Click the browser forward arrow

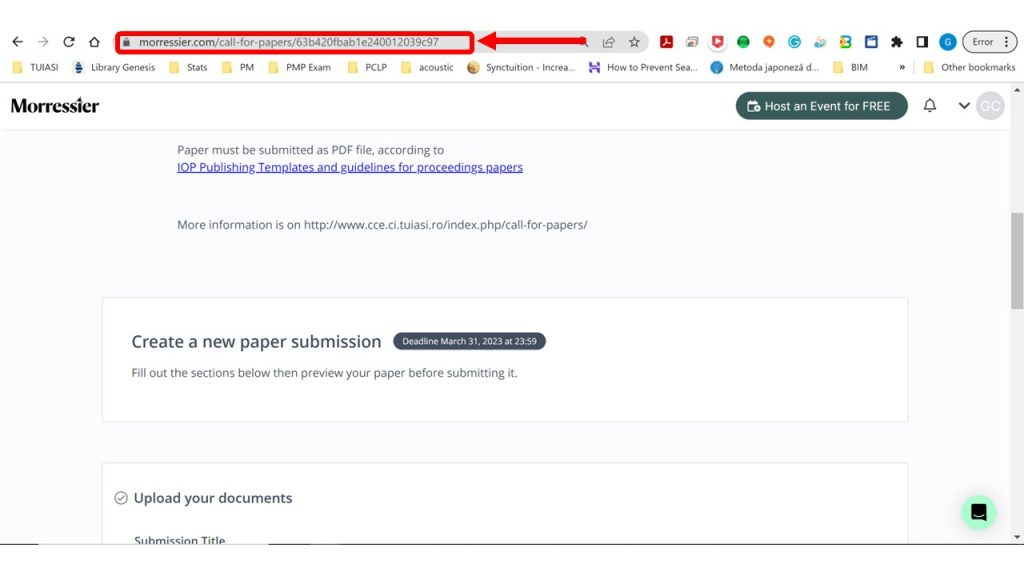coord(43,42)
